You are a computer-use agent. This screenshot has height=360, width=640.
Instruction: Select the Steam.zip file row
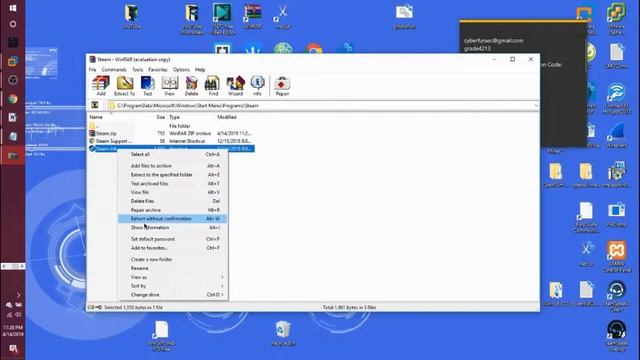pyautogui.click(x=171, y=133)
